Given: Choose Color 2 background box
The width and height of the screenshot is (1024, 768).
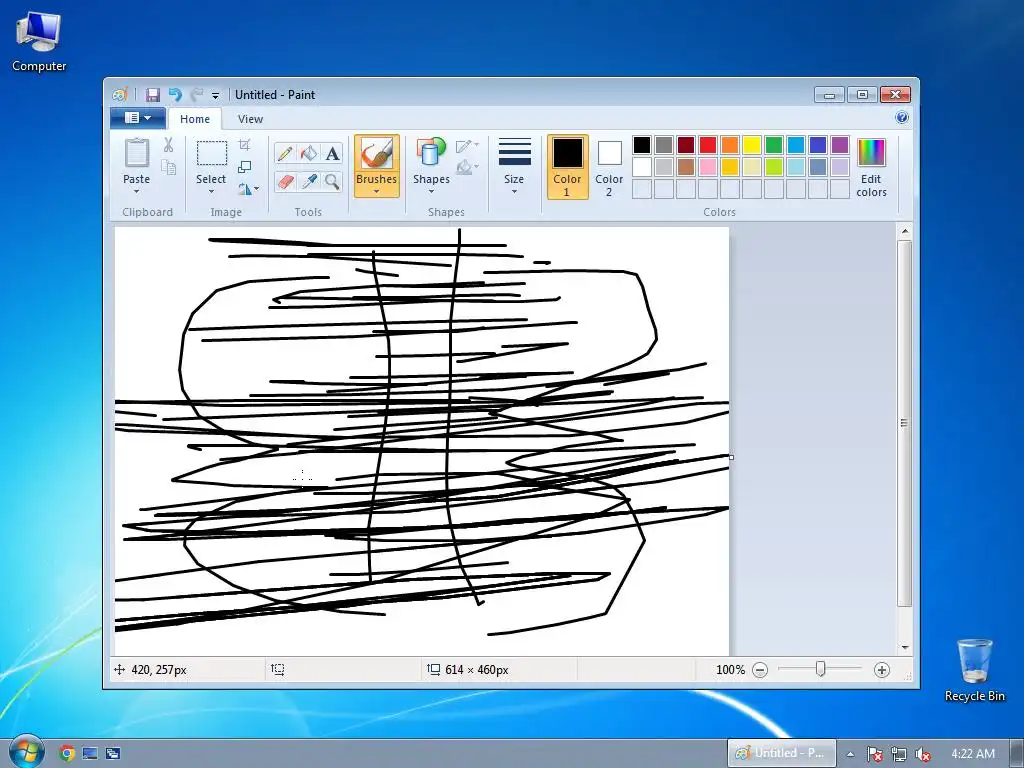Looking at the screenshot, I should [609, 167].
